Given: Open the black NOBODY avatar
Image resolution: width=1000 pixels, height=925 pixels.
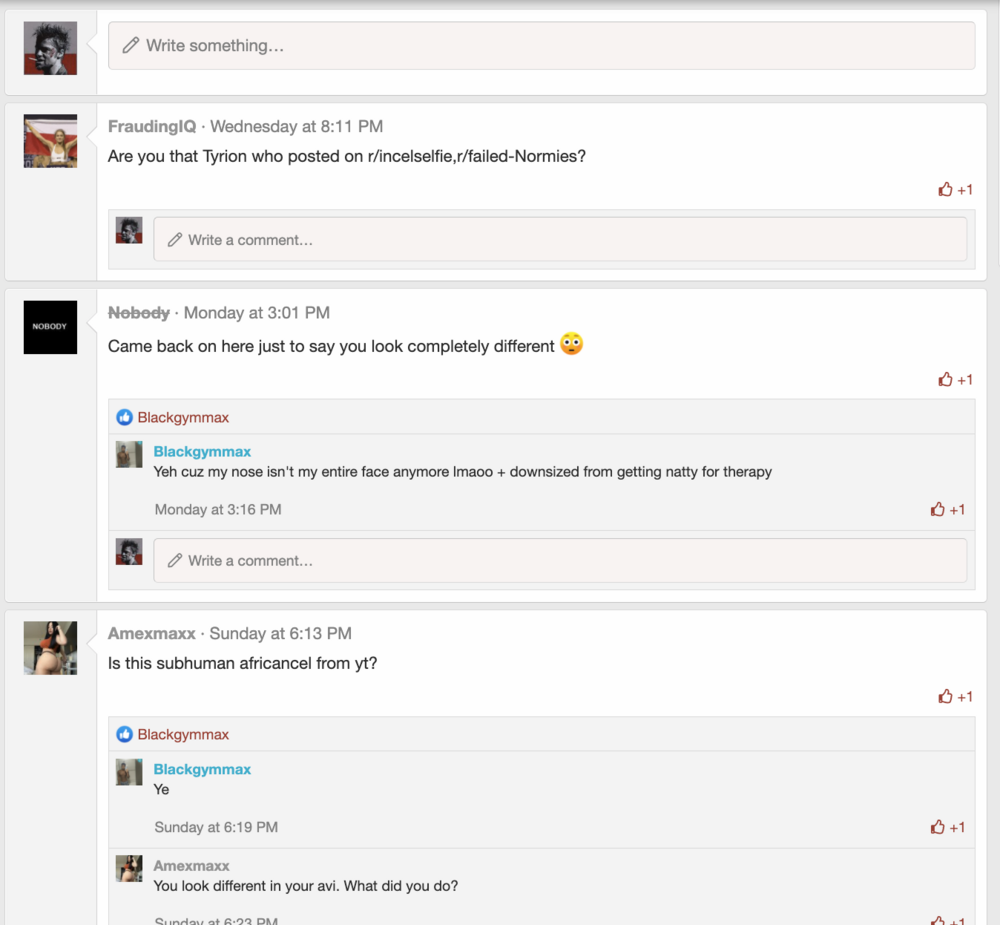Looking at the screenshot, I should coord(50,327).
